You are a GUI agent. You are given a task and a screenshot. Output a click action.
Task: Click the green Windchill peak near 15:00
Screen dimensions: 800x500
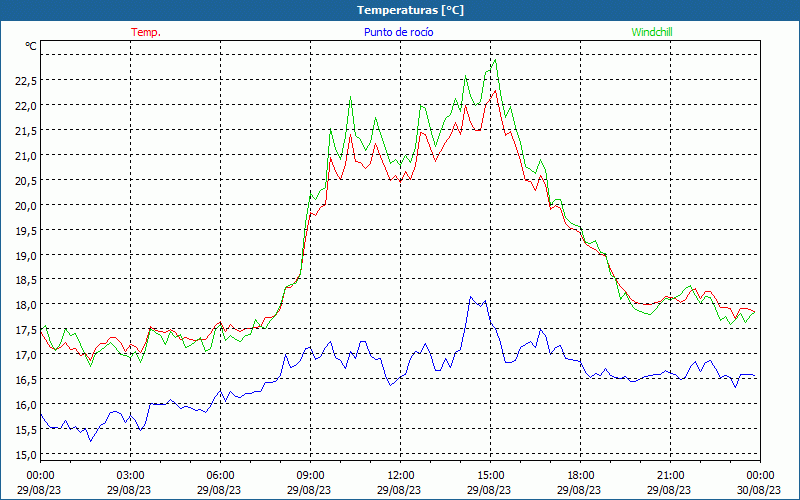pos(495,60)
